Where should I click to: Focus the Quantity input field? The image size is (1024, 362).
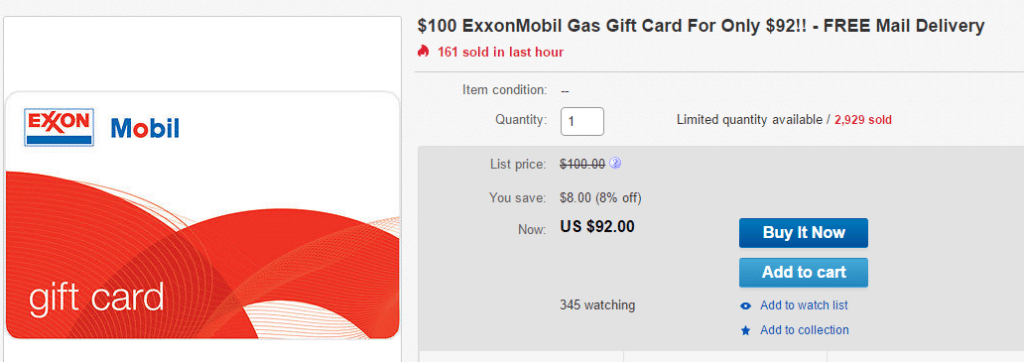[582, 122]
